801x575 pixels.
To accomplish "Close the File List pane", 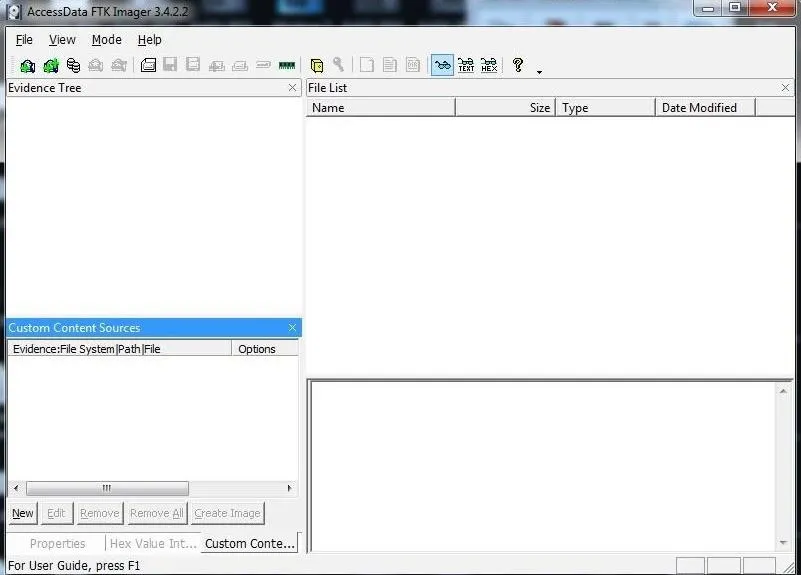I will (786, 88).
